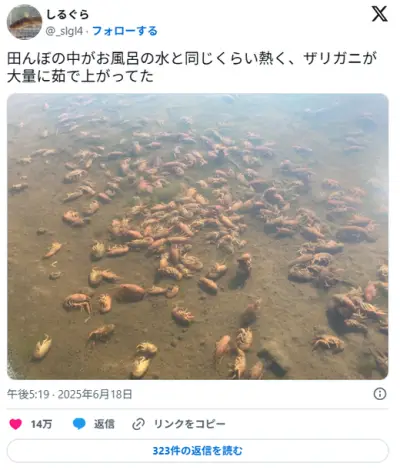The image size is (400, 470).
Task: Click the X logo icon
Action: coord(379,14)
